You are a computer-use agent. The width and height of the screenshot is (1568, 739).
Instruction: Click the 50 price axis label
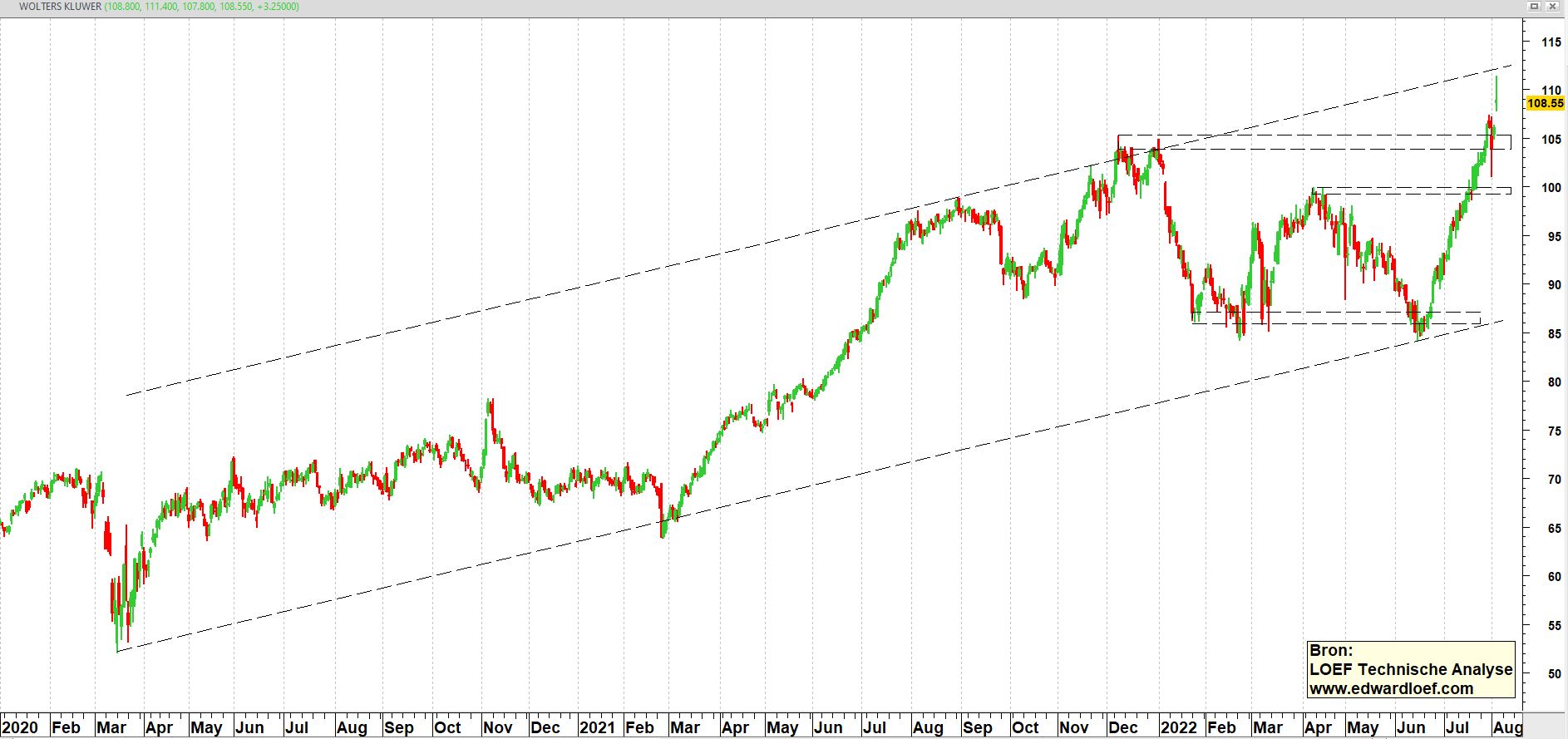[1554, 673]
